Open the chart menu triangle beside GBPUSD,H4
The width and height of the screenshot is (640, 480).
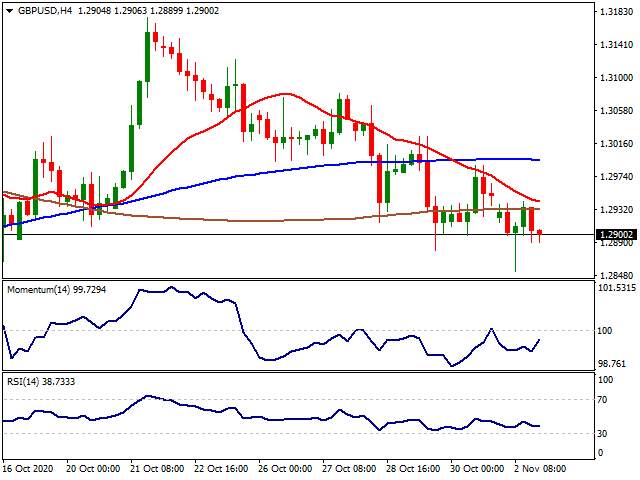pyautogui.click(x=10, y=11)
